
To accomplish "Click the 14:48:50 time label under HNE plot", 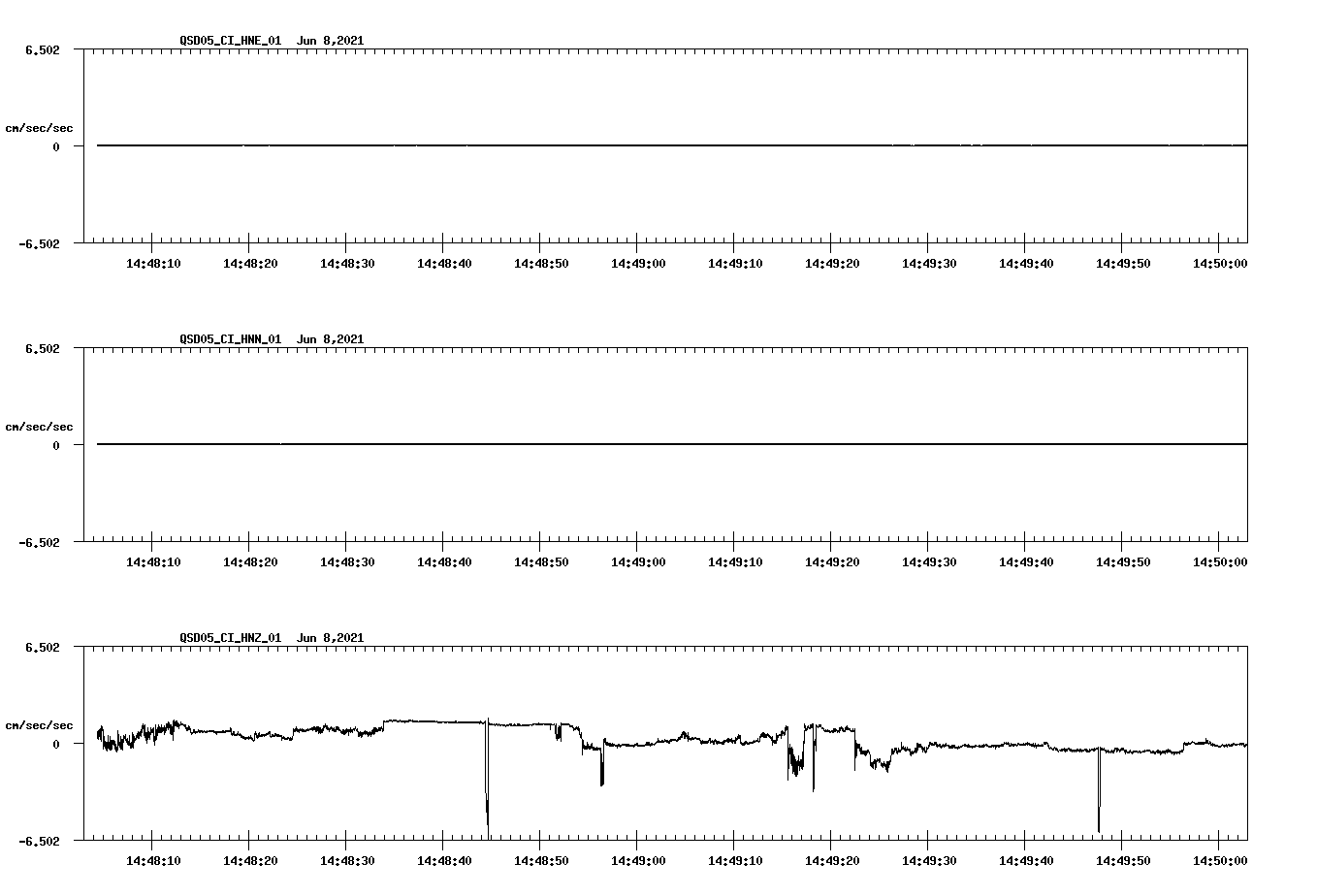I will tap(541, 264).
